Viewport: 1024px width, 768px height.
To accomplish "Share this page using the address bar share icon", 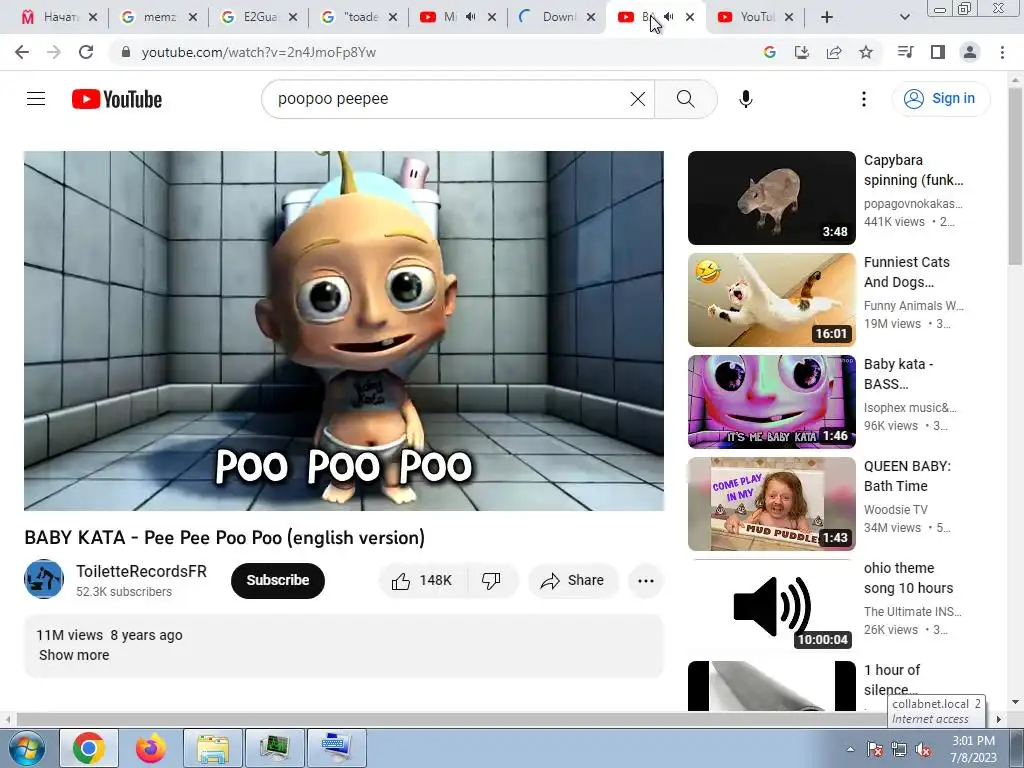I will 834,52.
